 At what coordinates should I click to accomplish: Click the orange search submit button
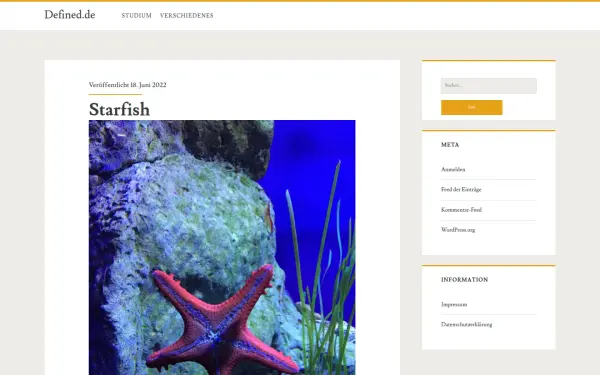[471, 108]
